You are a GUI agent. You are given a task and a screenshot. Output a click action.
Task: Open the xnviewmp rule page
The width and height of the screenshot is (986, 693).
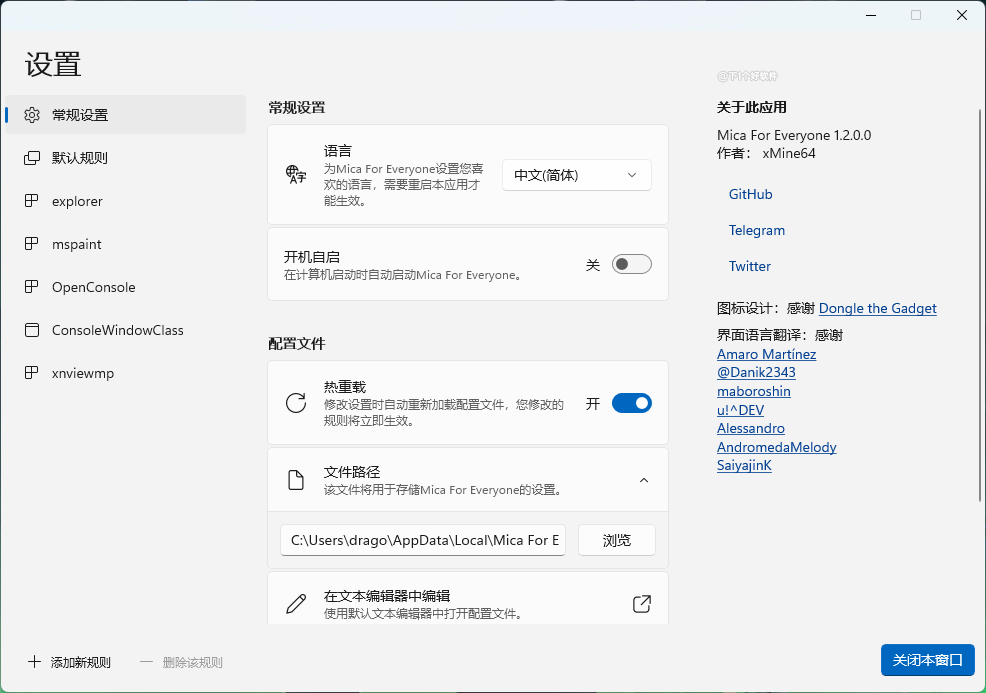tap(83, 373)
